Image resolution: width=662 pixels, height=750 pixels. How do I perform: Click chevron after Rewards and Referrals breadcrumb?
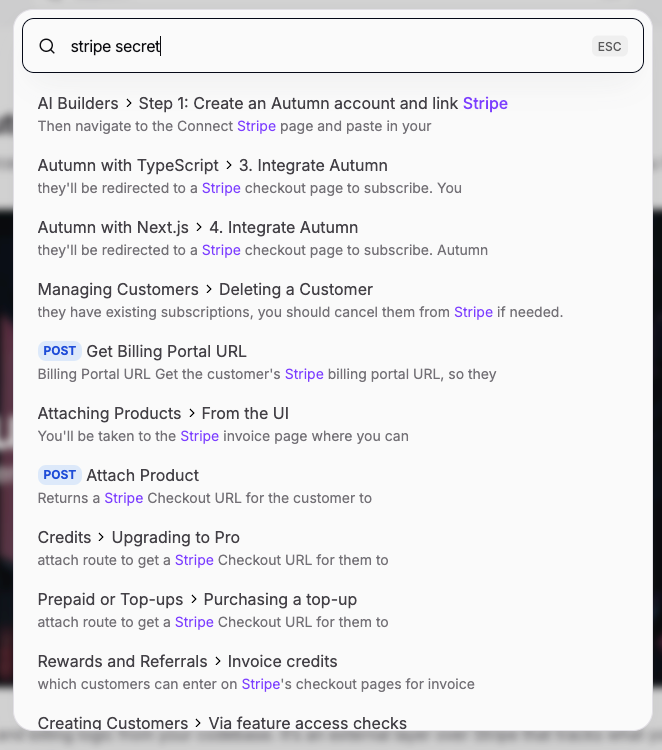217,662
